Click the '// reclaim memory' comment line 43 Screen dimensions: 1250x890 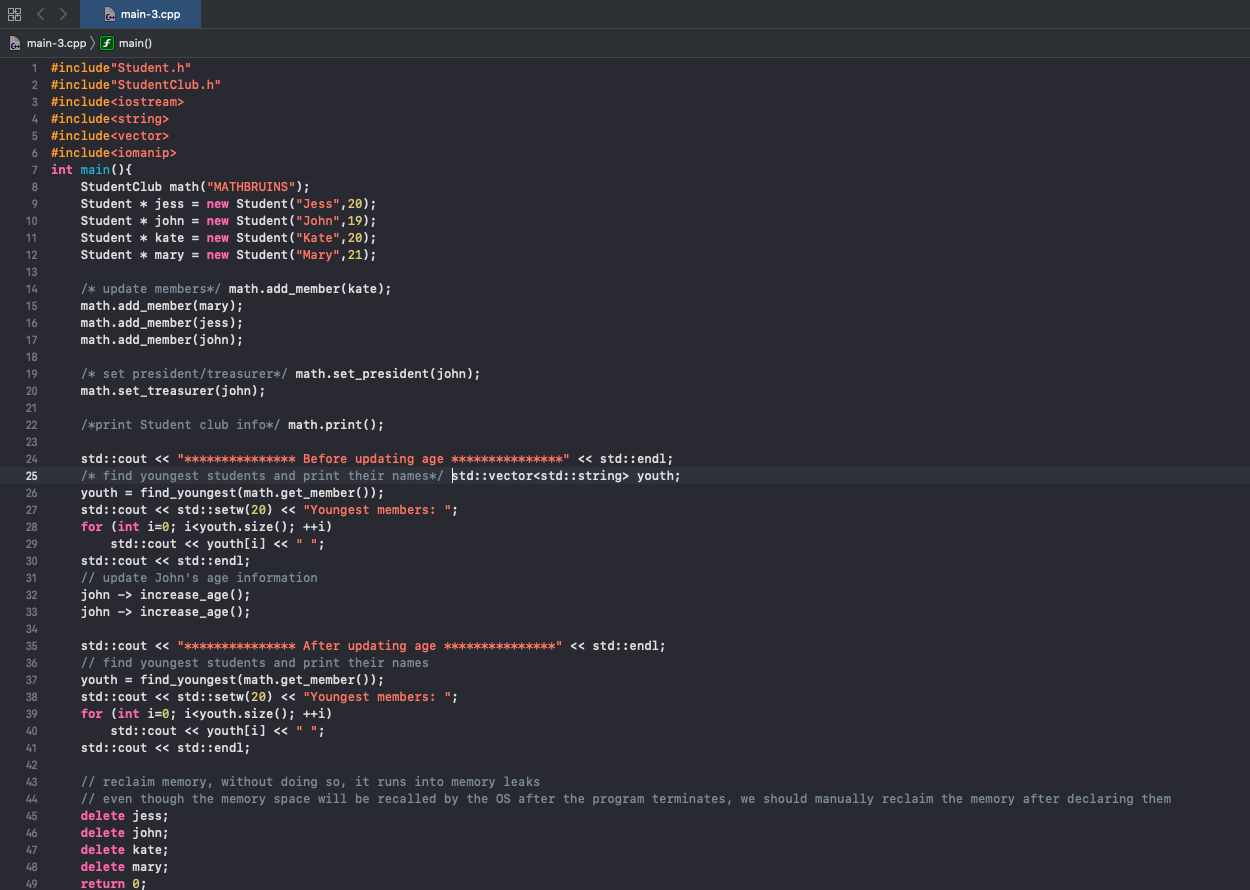[310, 782]
